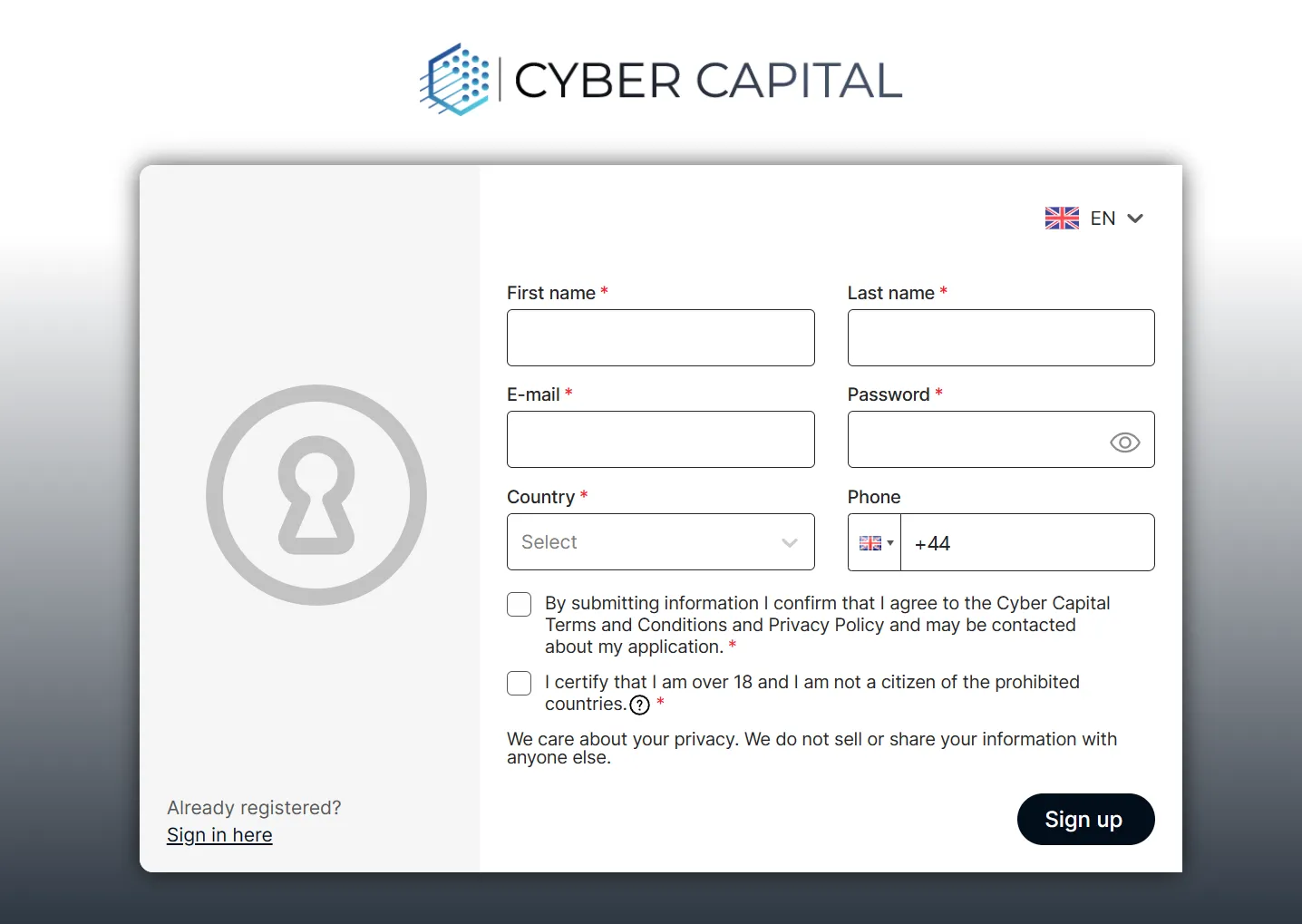Click the UK flag language icon
This screenshot has height=924, width=1302.
click(x=1062, y=219)
